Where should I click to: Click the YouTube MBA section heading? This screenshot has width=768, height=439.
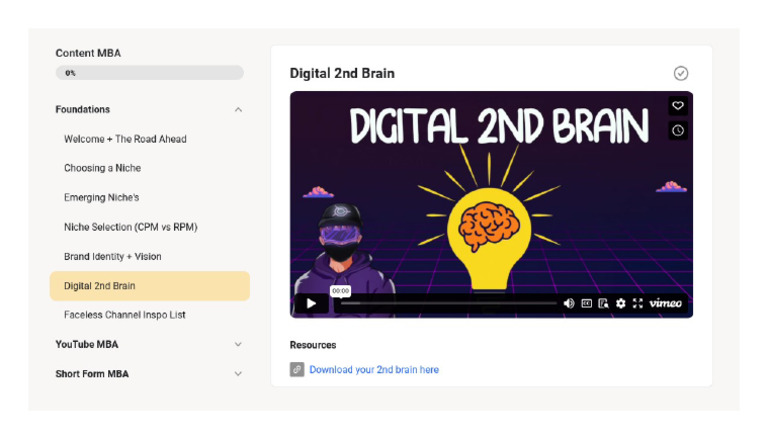[x=87, y=344]
